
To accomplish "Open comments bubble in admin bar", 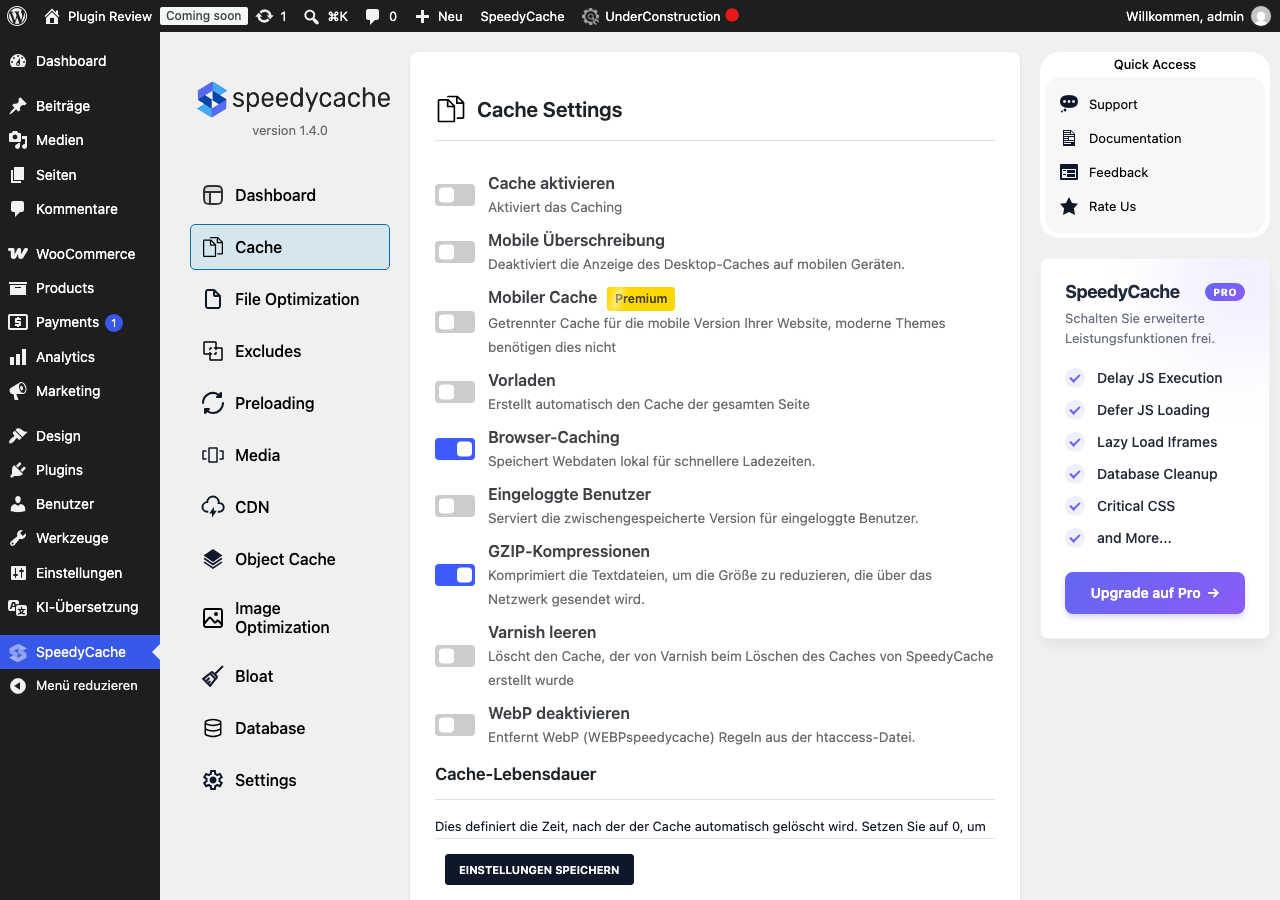I will 373,17.
